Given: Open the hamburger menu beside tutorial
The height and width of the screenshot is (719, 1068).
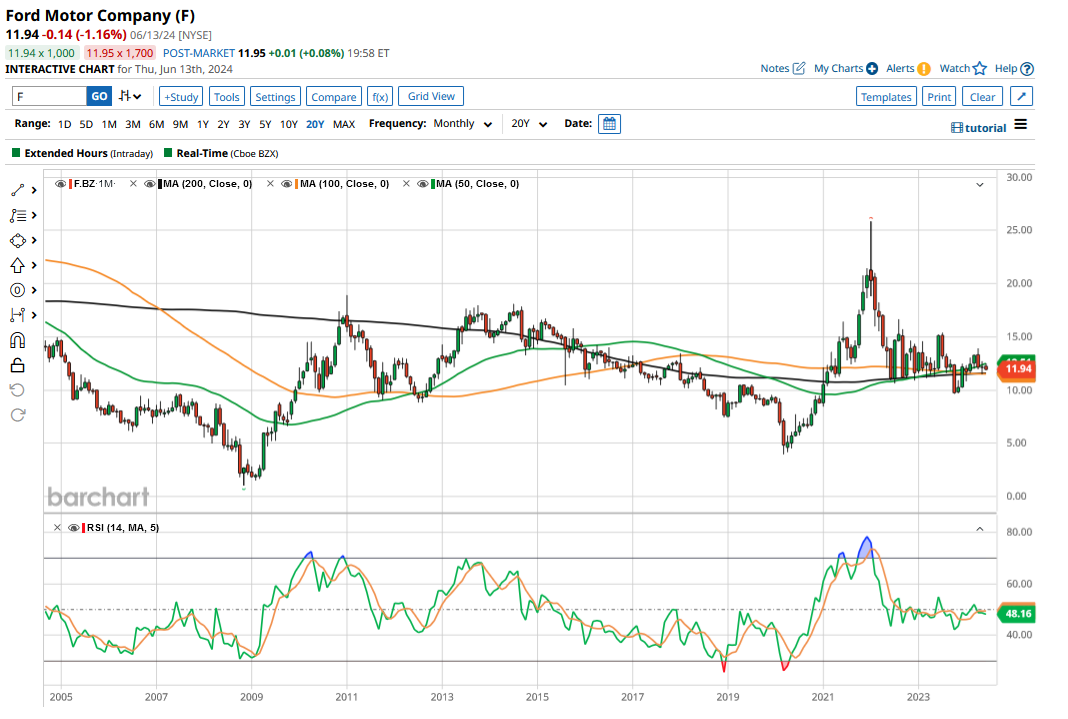Looking at the screenshot, I should [x=1020, y=125].
